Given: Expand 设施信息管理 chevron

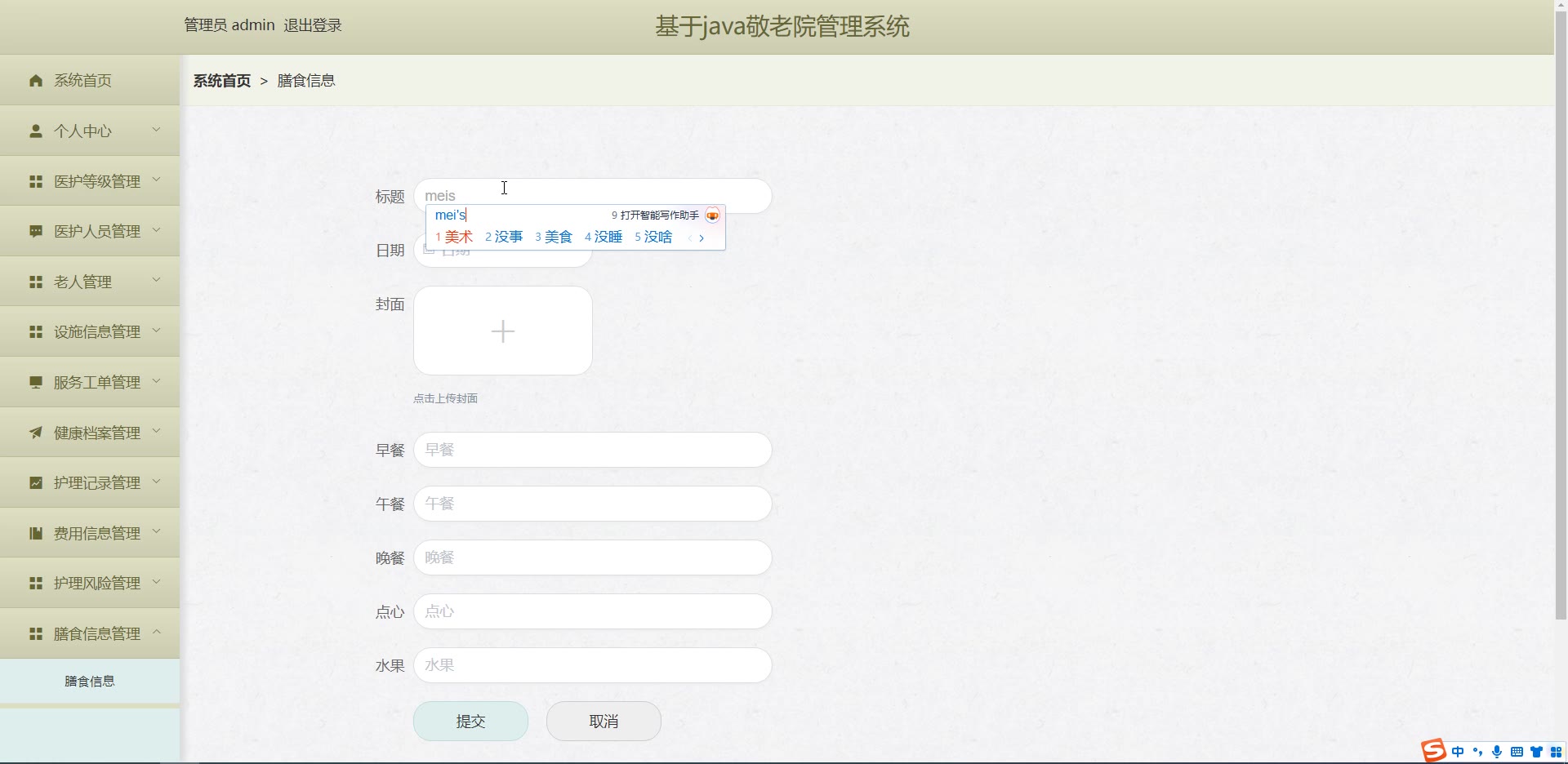Looking at the screenshot, I should pos(157,330).
